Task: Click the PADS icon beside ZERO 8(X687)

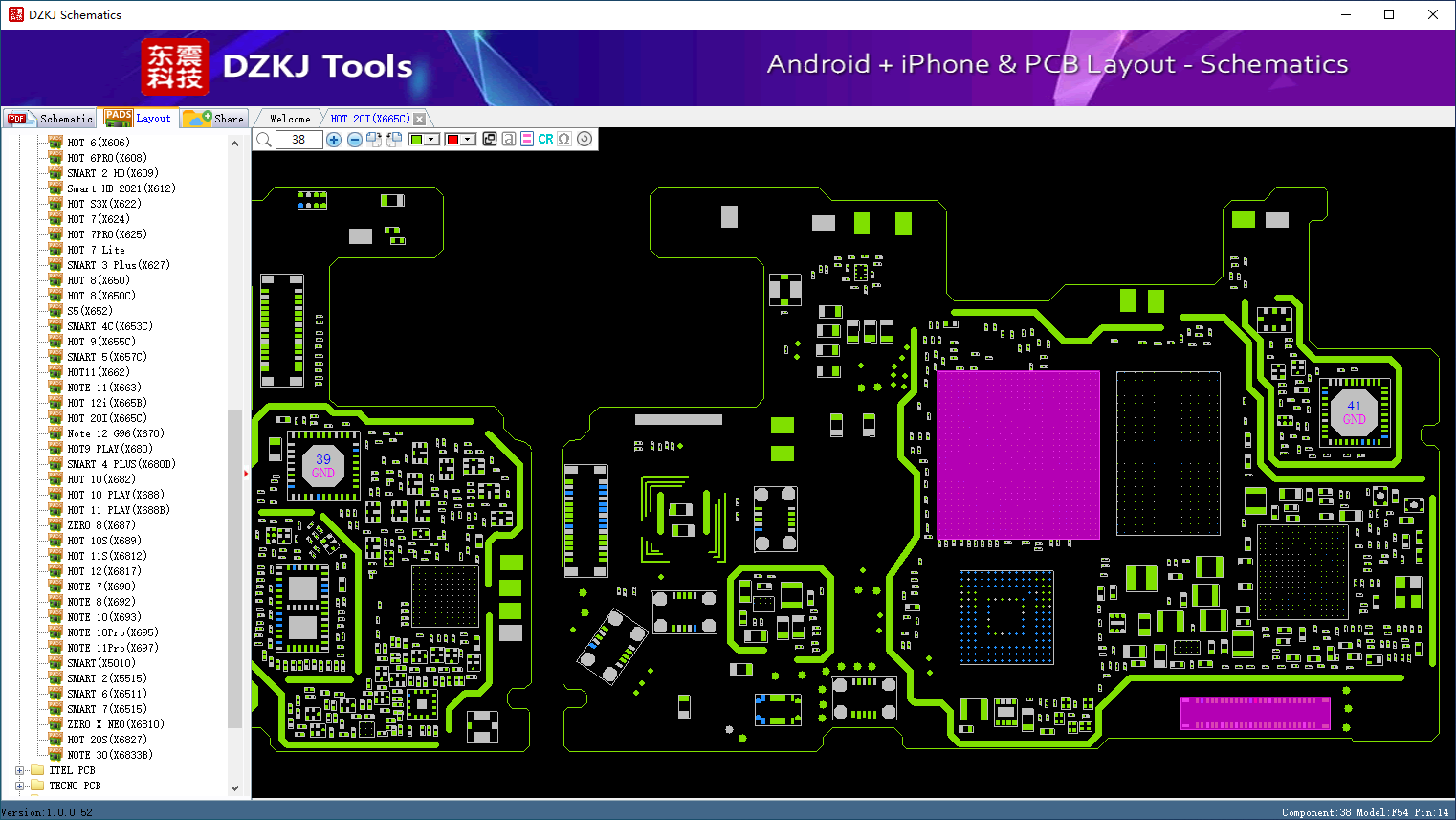Action: click(55, 525)
